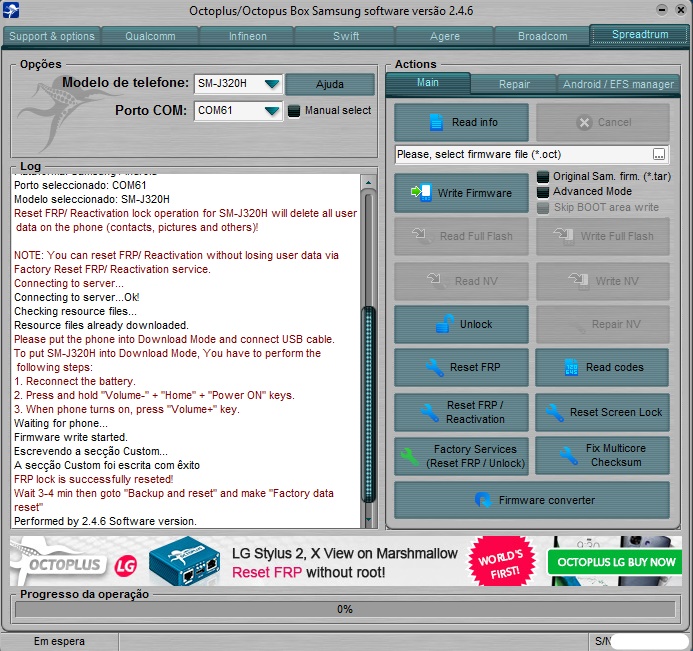Open the Modelo de telefone dropdown

pos(272,84)
